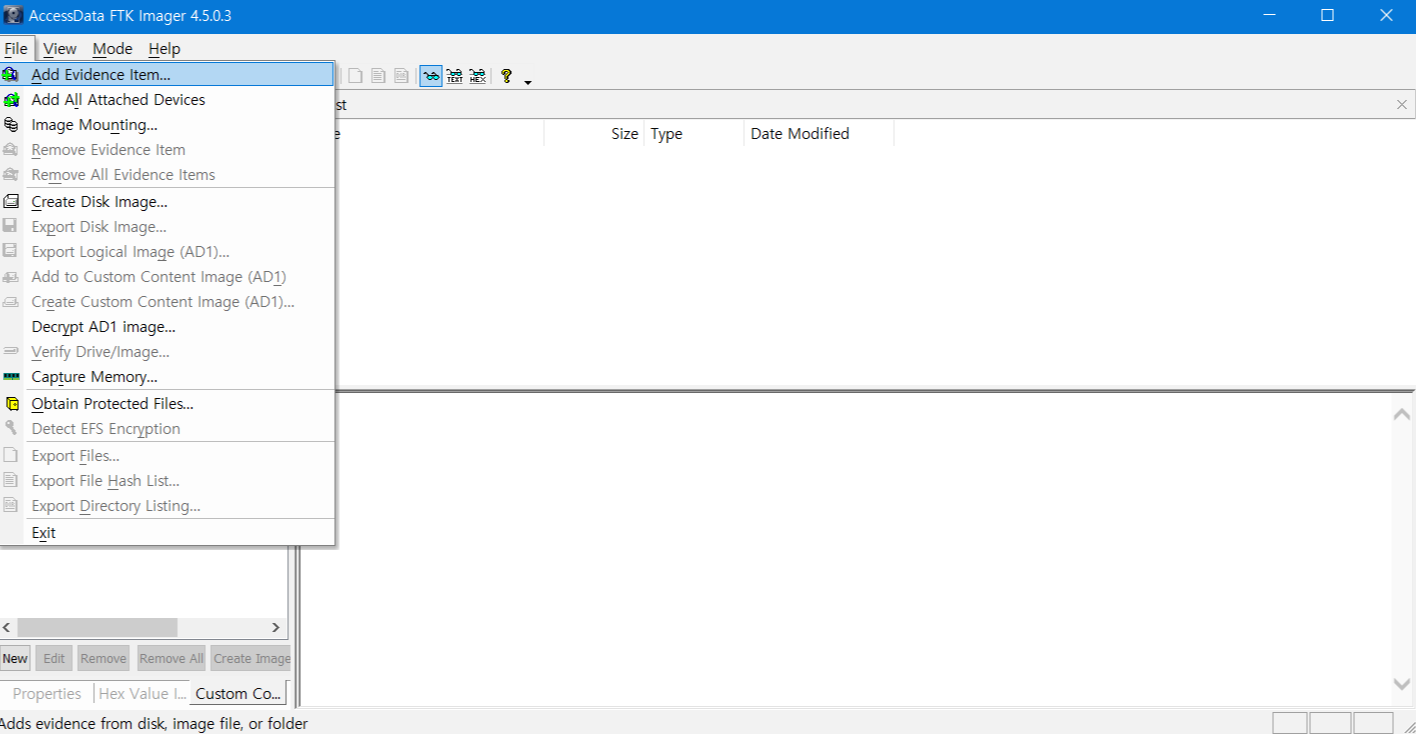Click Create Custom Content Image (AD1)...
1416x734 pixels.
point(167,301)
